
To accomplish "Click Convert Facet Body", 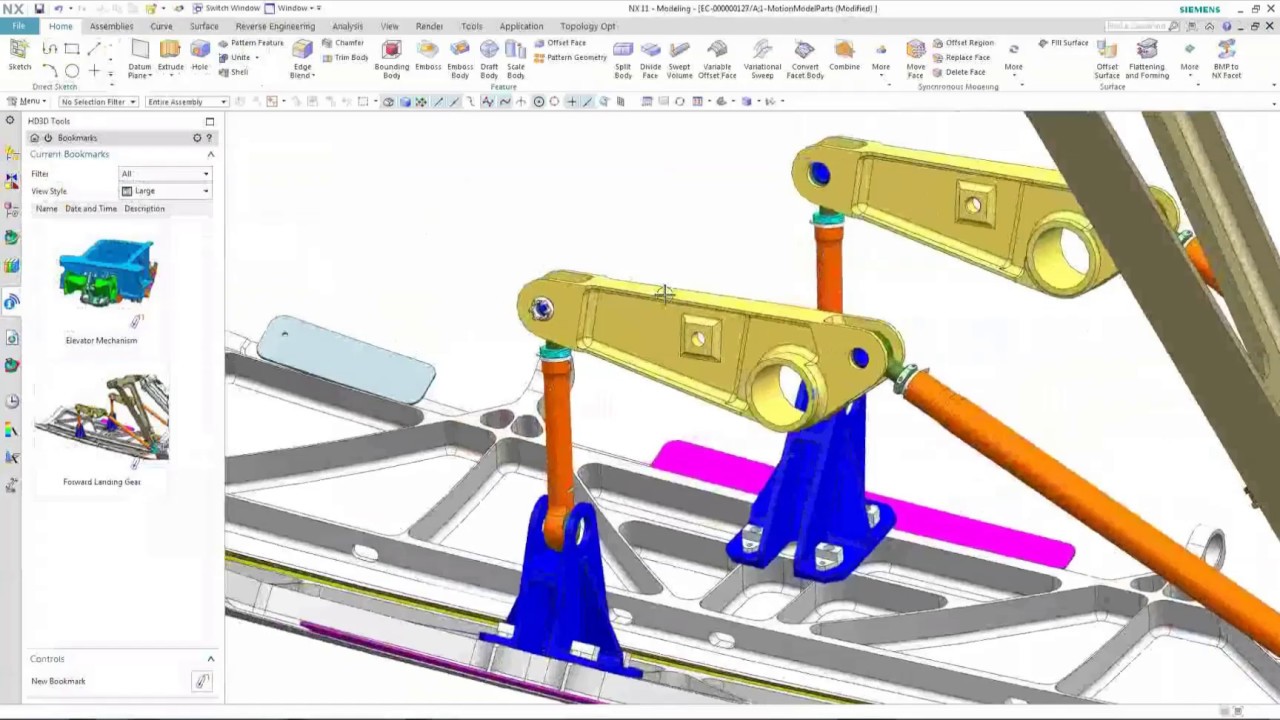I will coord(805,59).
